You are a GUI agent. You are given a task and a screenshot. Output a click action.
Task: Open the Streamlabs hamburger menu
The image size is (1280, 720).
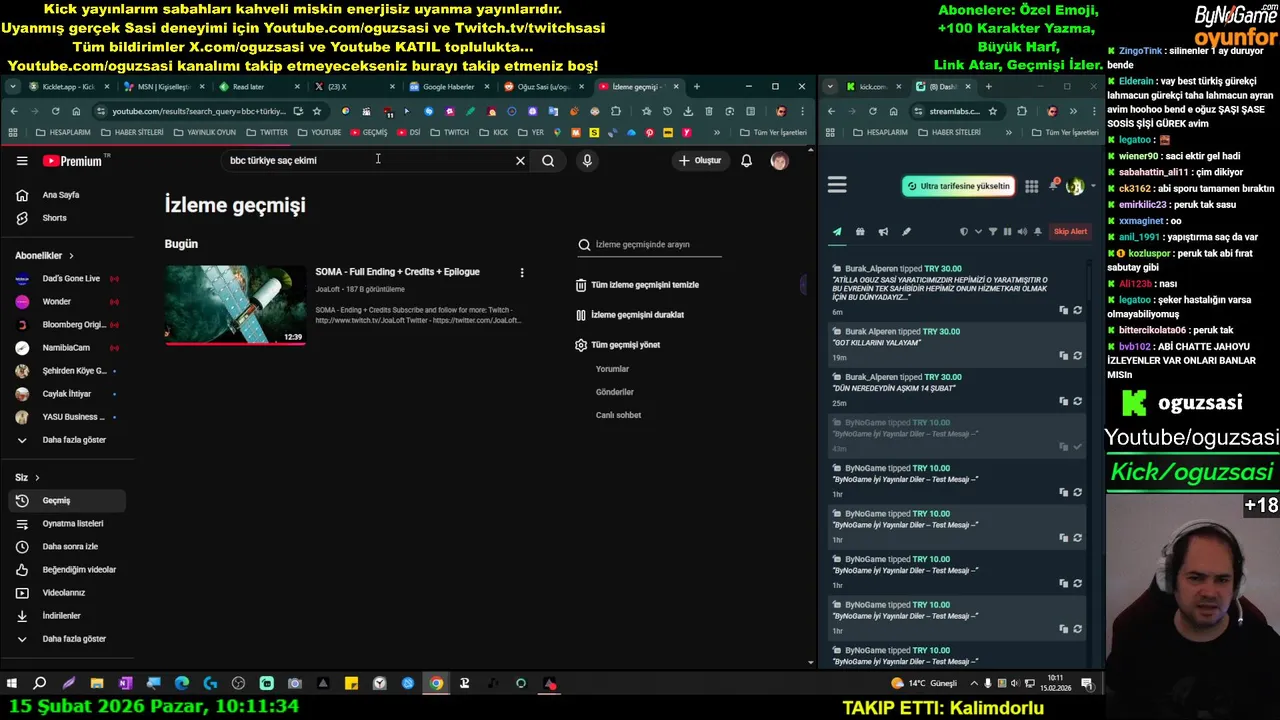[x=837, y=185]
